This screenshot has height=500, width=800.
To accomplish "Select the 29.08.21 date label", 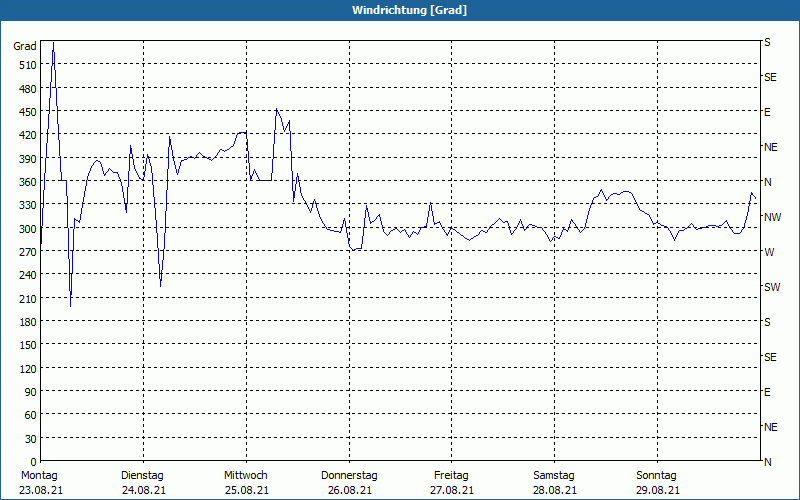I will click(657, 490).
